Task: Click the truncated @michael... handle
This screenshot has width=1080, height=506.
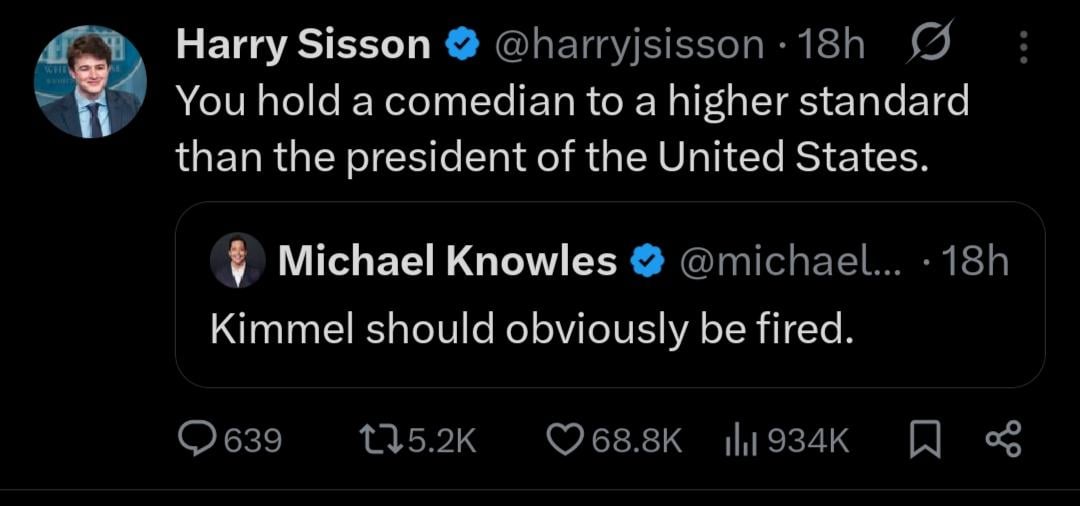Action: [x=790, y=262]
